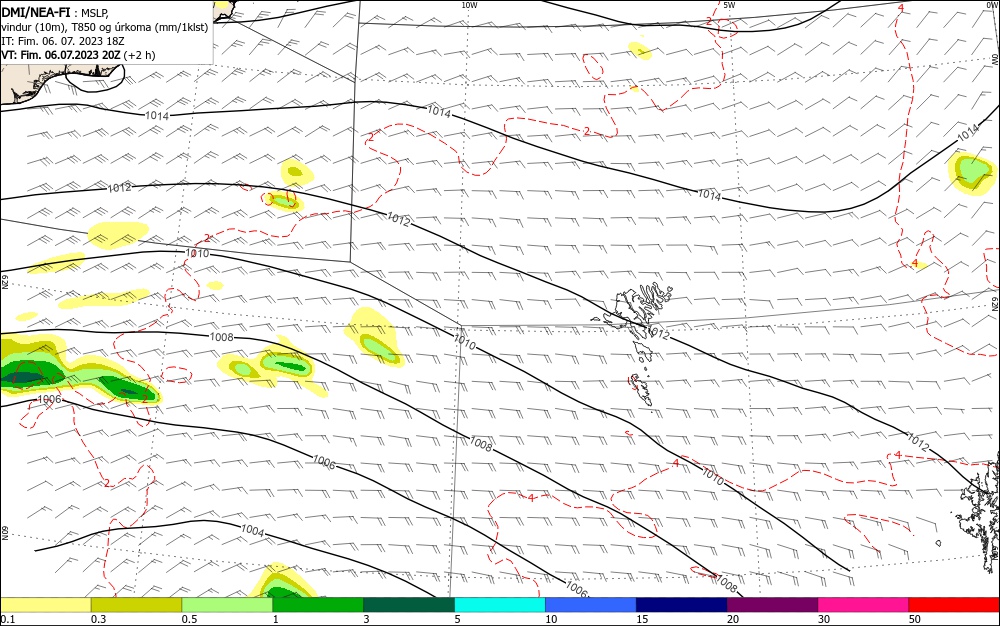Click the 0.1 legend value
1000x626 pixels.
pos(8,619)
